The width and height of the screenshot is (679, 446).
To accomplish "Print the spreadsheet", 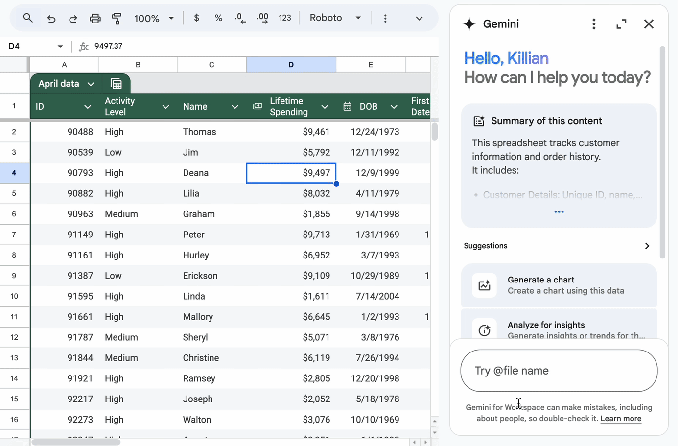I will pyautogui.click(x=95, y=18).
